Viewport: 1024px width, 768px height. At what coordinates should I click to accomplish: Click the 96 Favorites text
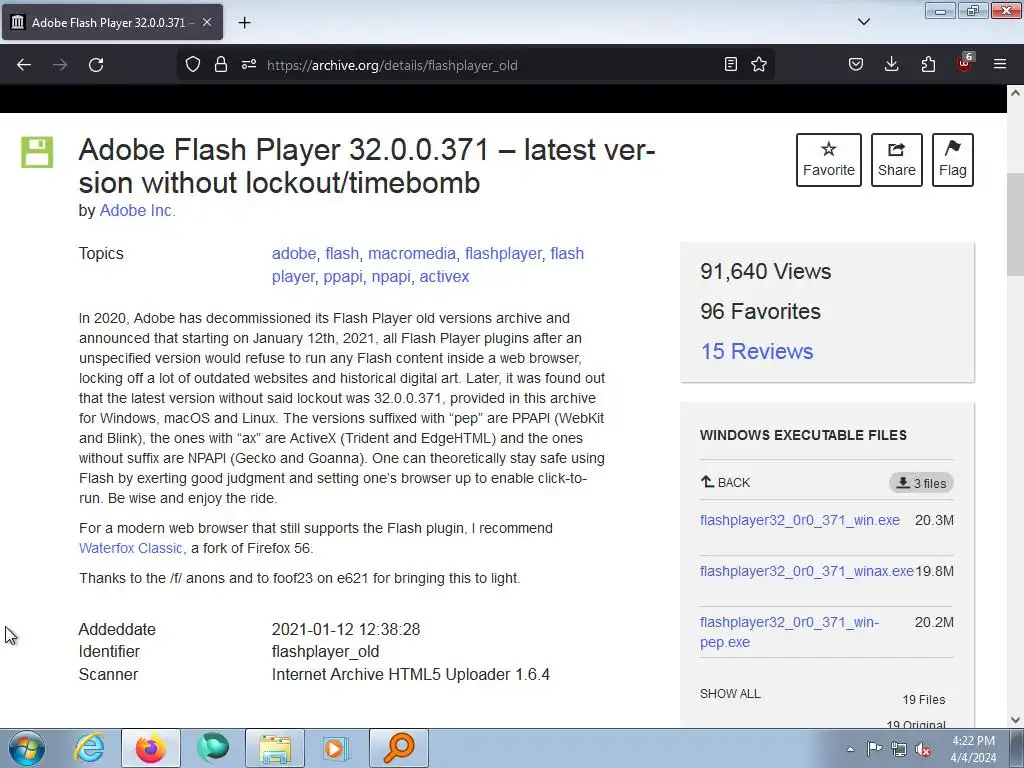coord(760,312)
